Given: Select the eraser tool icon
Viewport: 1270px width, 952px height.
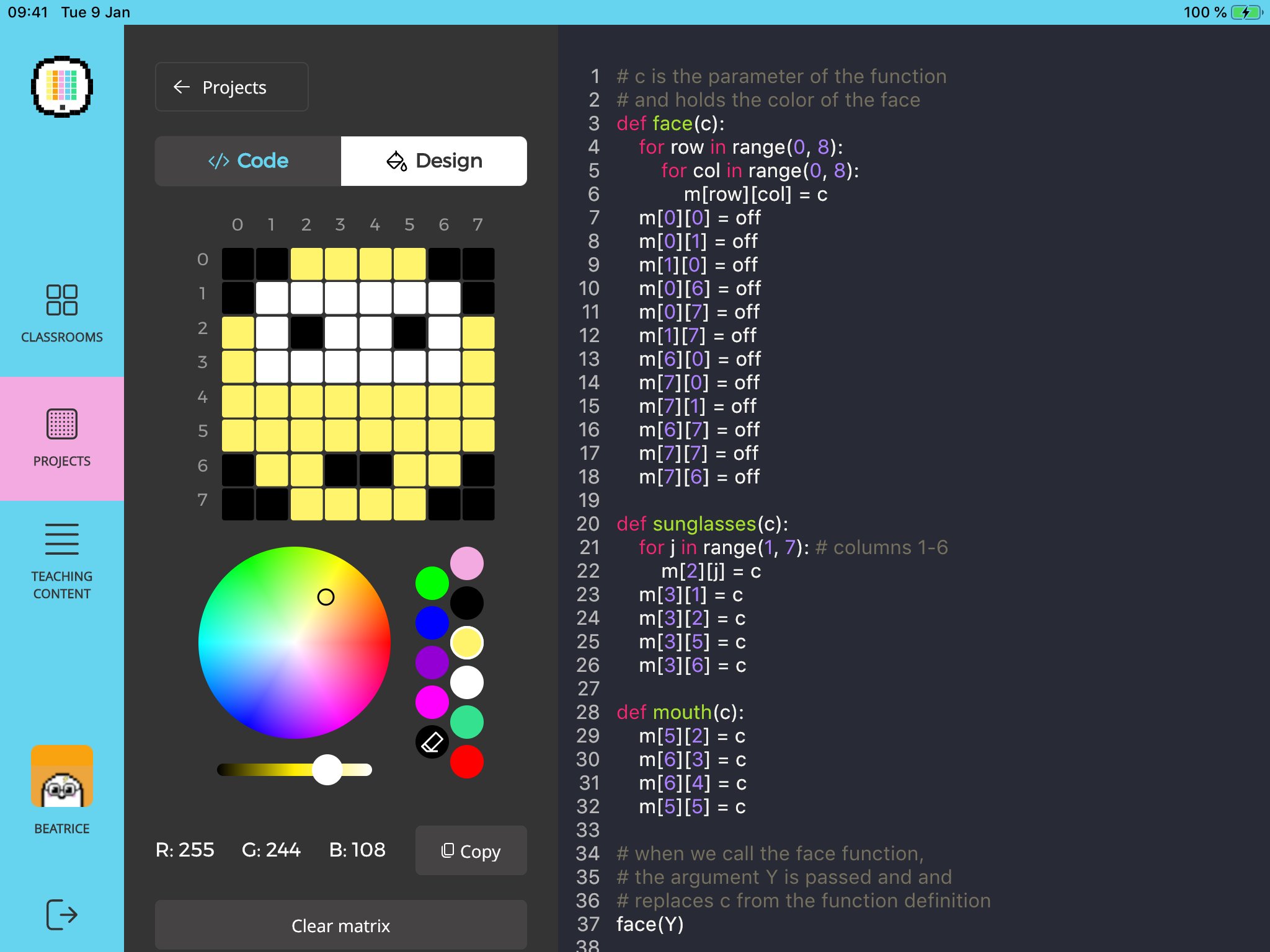Looking at the screenshot, I should click(432, 742).
